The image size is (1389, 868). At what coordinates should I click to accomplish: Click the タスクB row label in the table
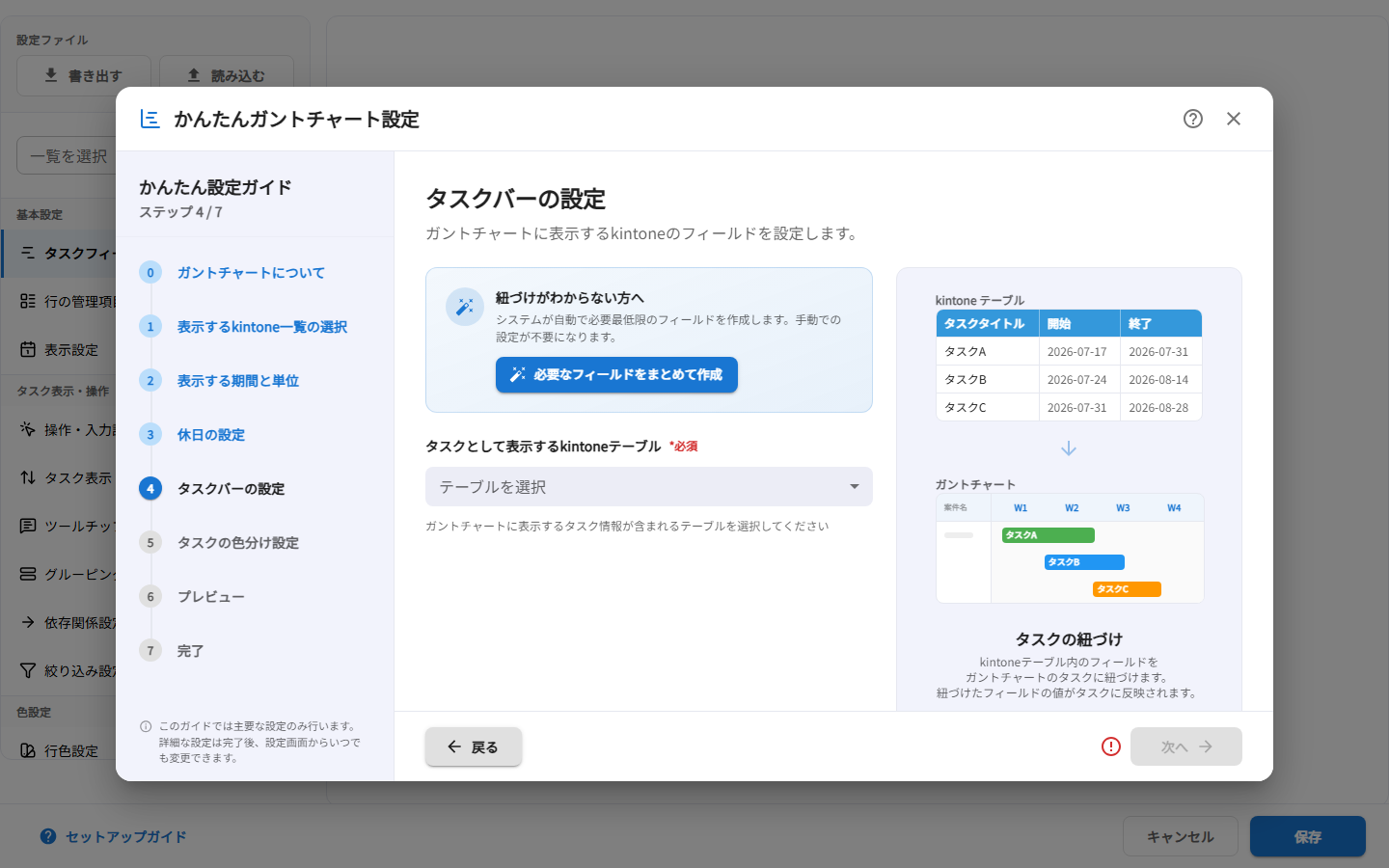click(966, 380)
